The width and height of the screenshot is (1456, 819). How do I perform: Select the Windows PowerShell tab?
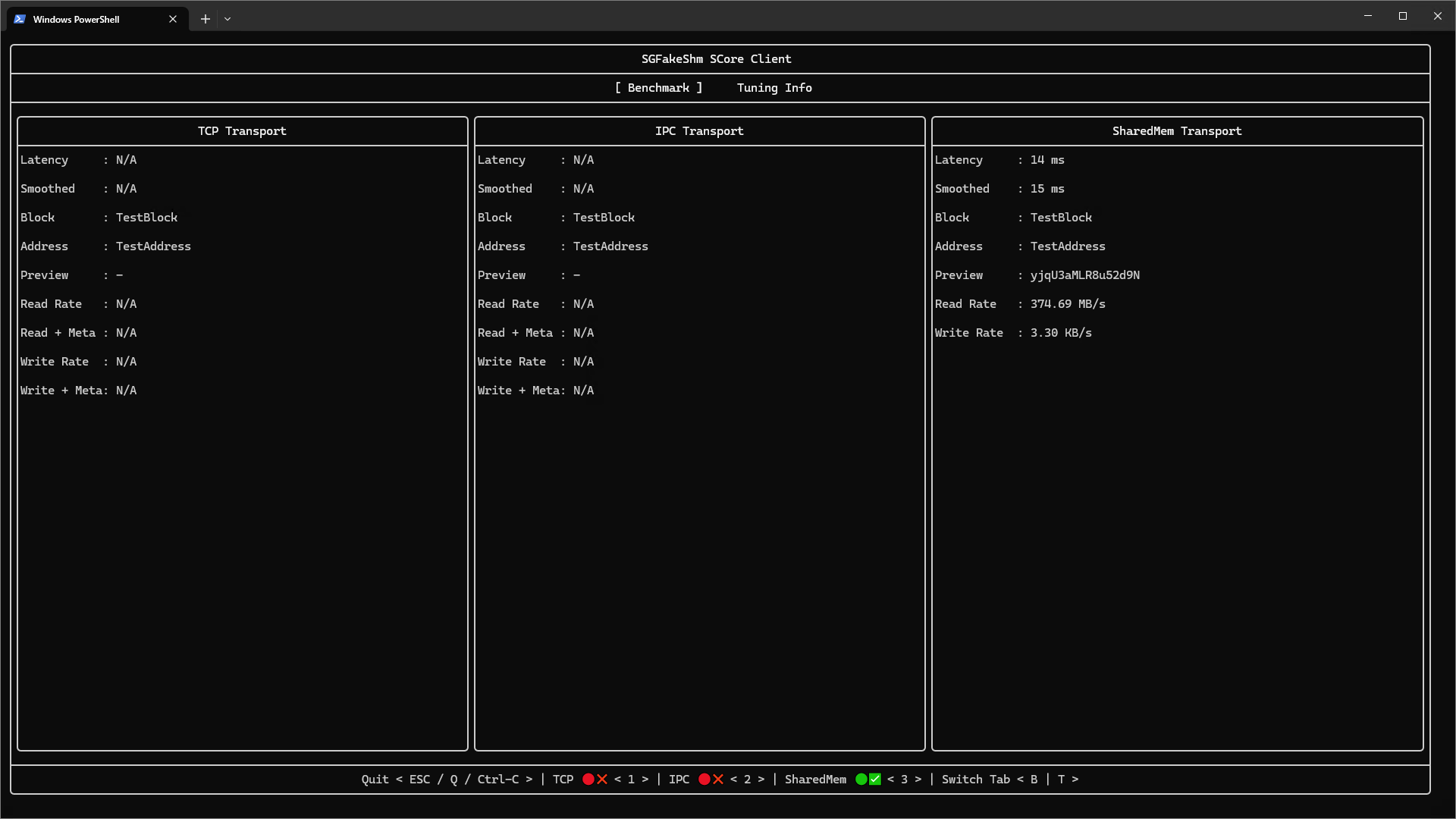(x=97, y=19)
